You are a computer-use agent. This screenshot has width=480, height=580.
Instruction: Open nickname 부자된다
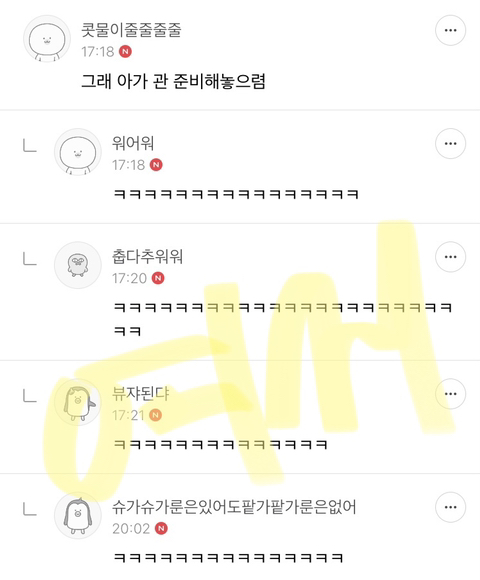point(141,394)
